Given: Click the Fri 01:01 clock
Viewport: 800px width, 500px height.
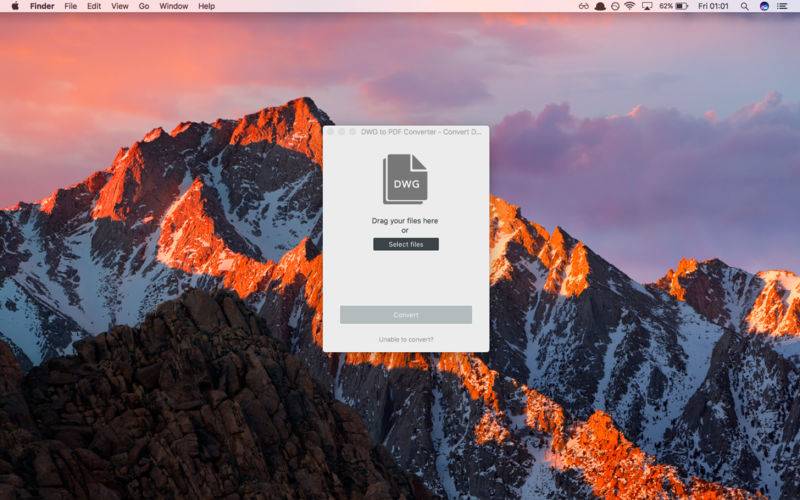Looking at the screenshot, I should [713, 6].
